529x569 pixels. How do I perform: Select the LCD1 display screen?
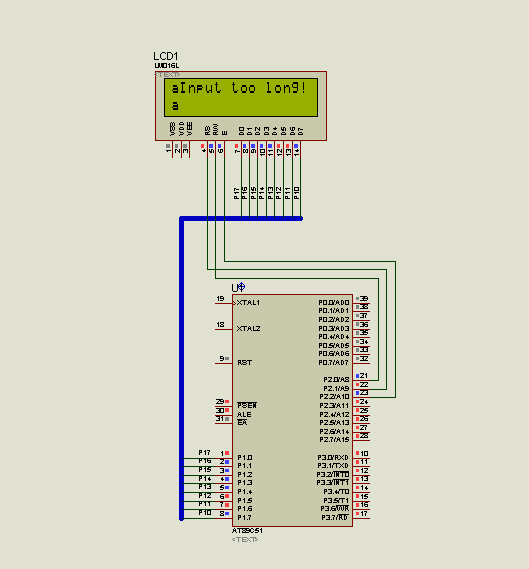point(241,97)
